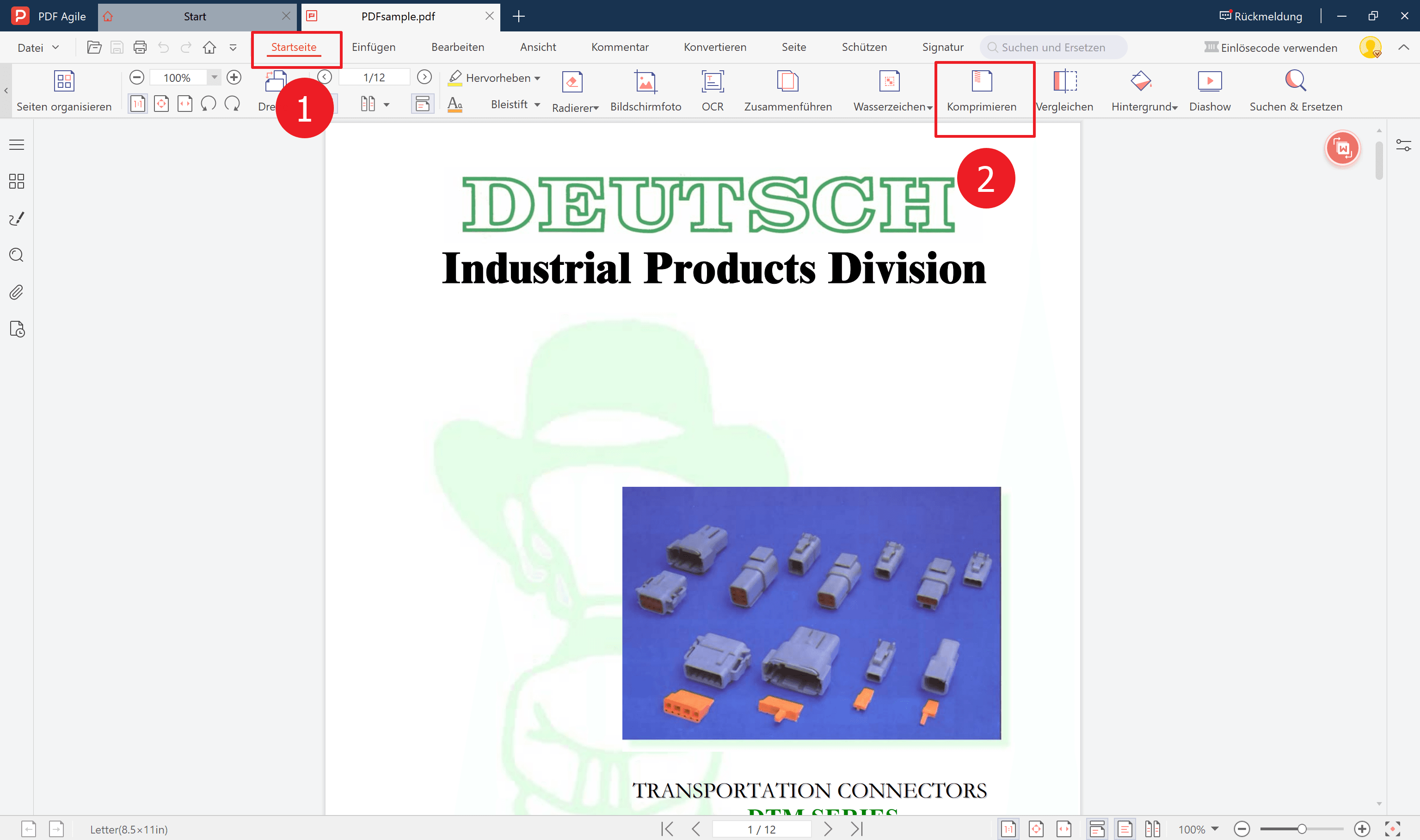Open the search sidebar panel
The image size is (1420, 840).
tap(16, 255)
